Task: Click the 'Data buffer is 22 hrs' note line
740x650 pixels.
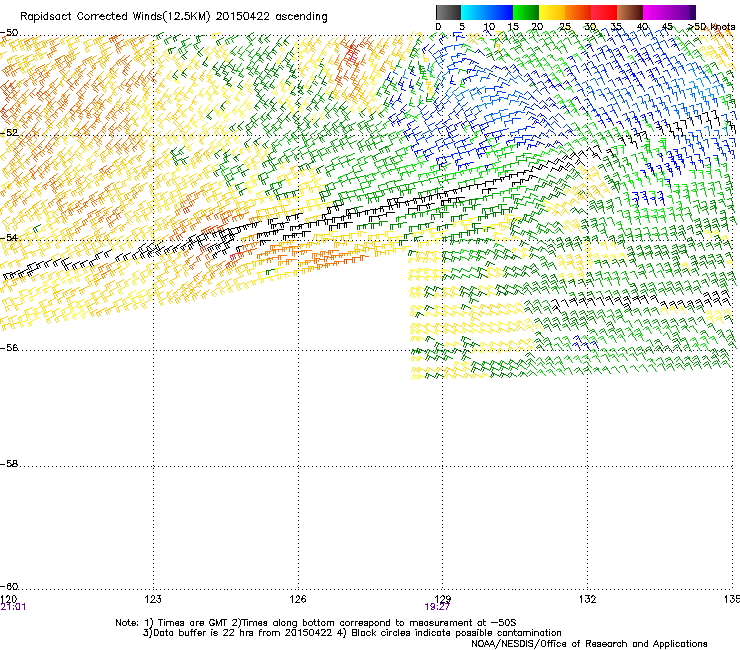Action: coord(352,633)
